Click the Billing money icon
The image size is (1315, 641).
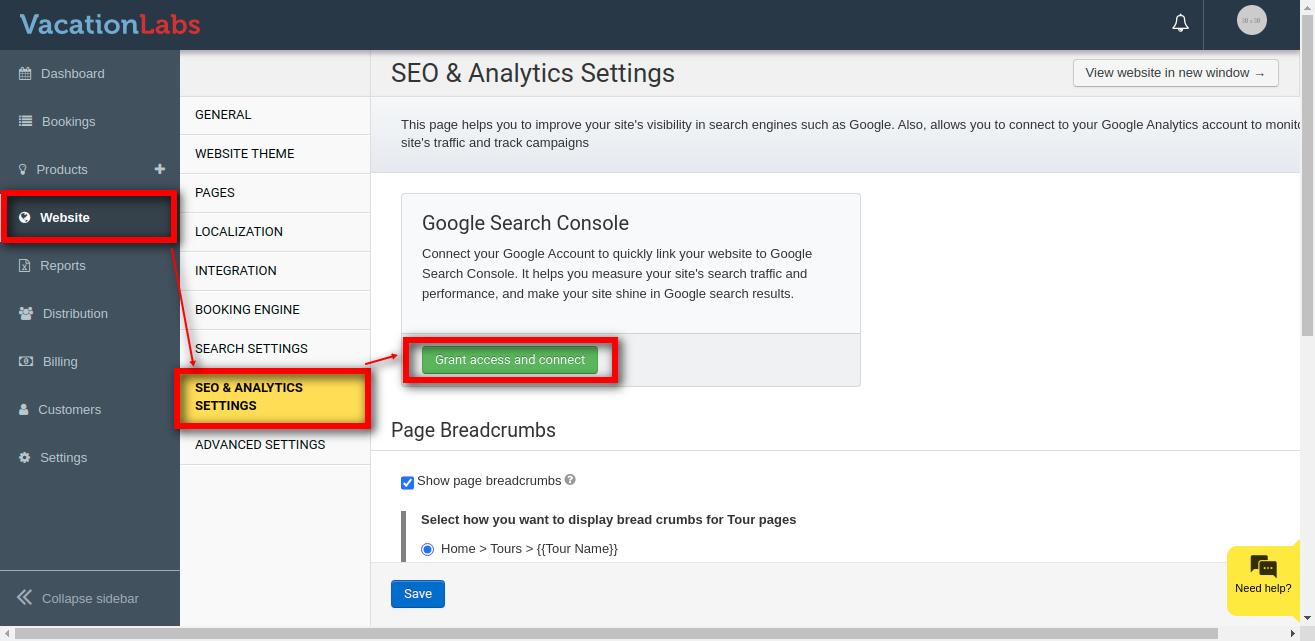[25, 361]
